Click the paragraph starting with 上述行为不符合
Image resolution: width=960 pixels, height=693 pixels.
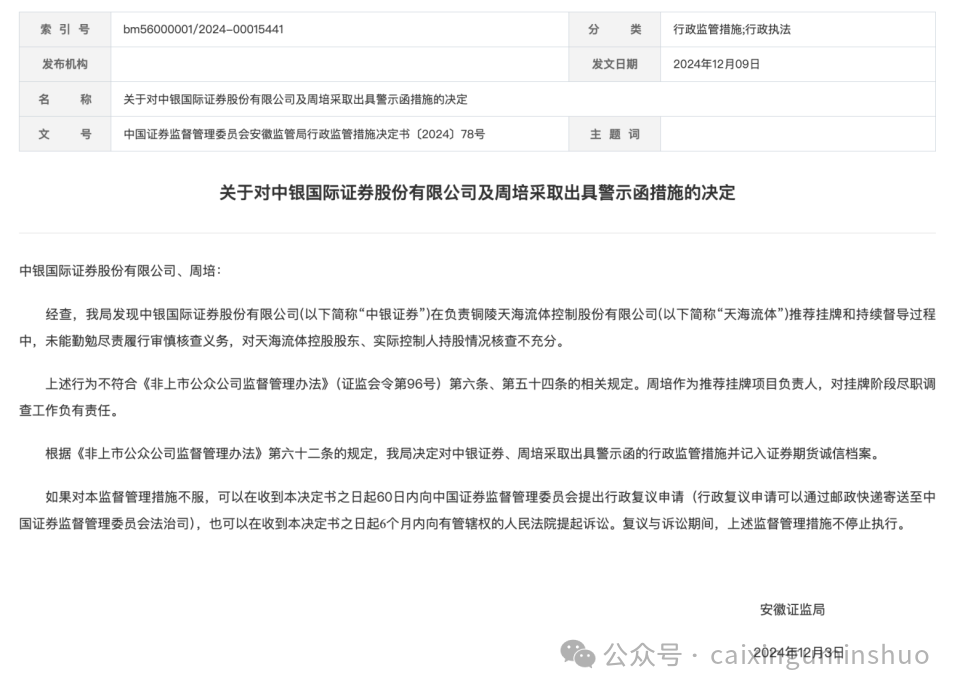(477, 397)
